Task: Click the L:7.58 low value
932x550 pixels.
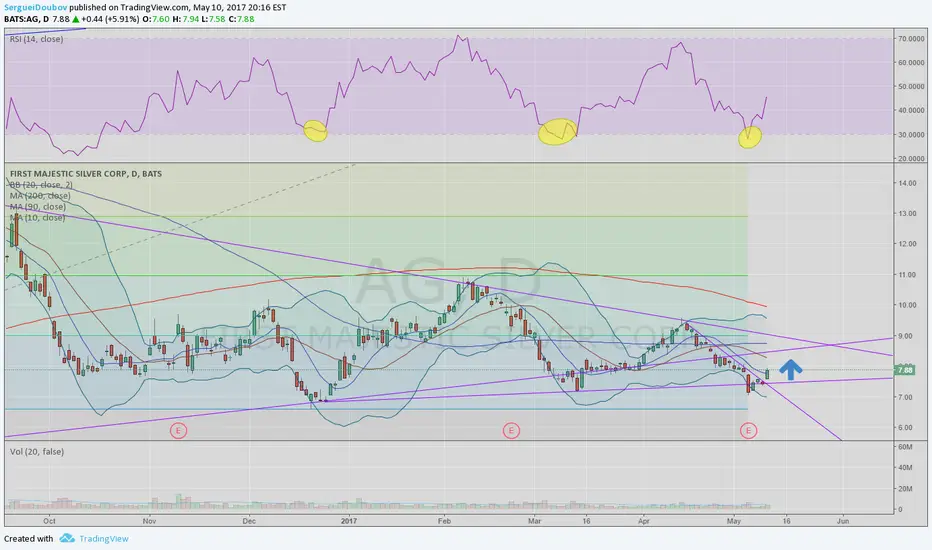Action: pos(213,19)
